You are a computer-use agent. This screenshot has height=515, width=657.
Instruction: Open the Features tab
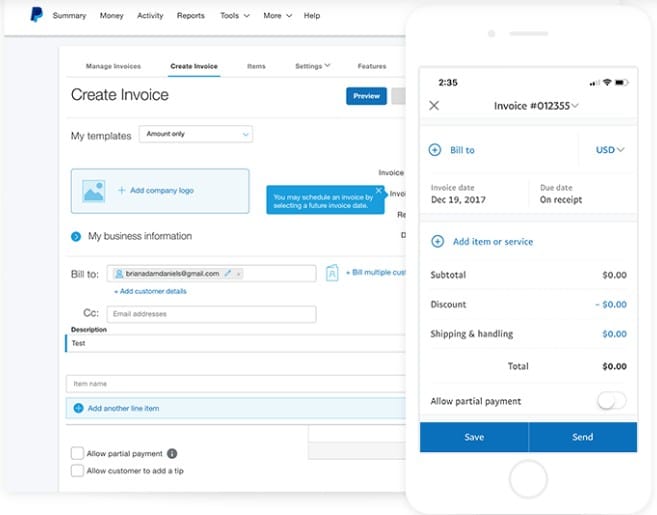coord(372,66)
